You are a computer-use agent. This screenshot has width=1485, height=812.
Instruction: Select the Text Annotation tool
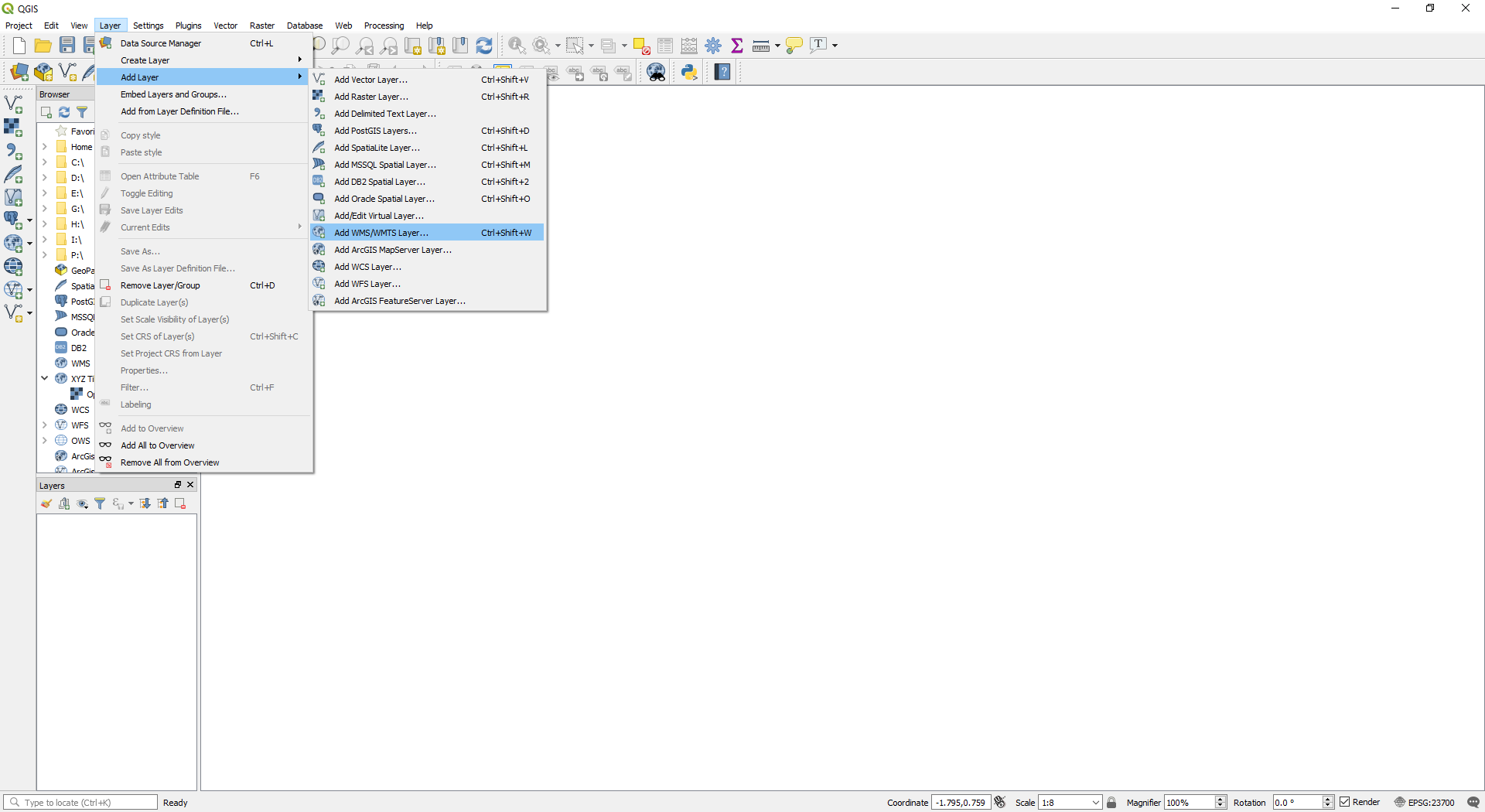(x=818, y=45)
